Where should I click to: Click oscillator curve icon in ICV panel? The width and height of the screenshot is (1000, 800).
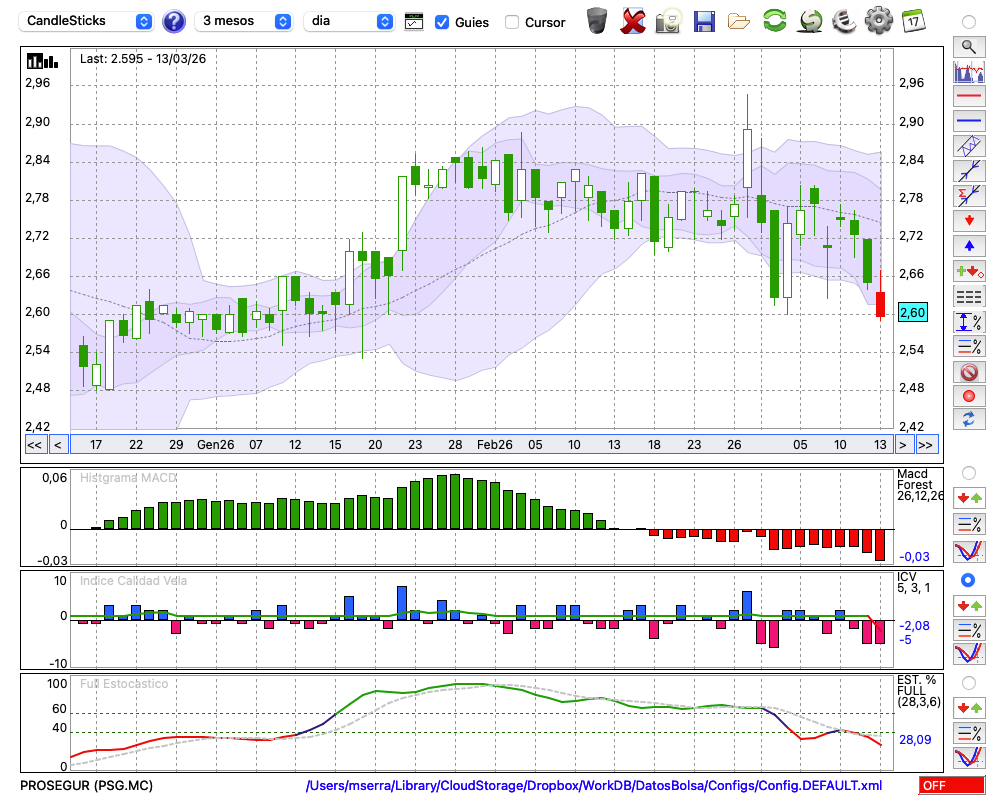coord(969,654)
